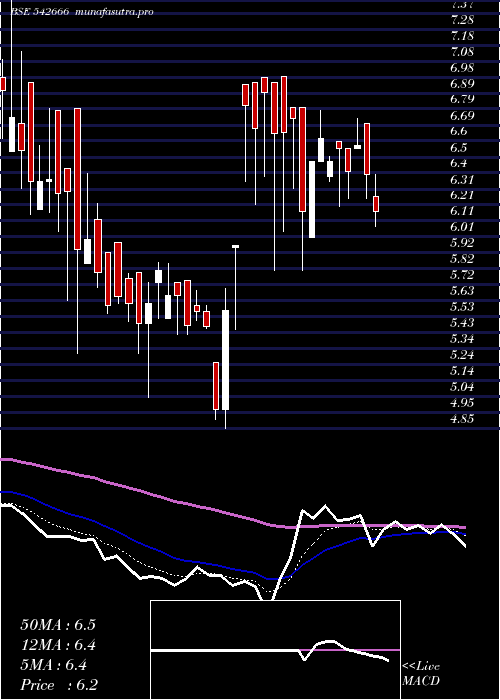500x700 pixels.
Task: Select the 5.63 price axis label
Action: coord(462,291)
